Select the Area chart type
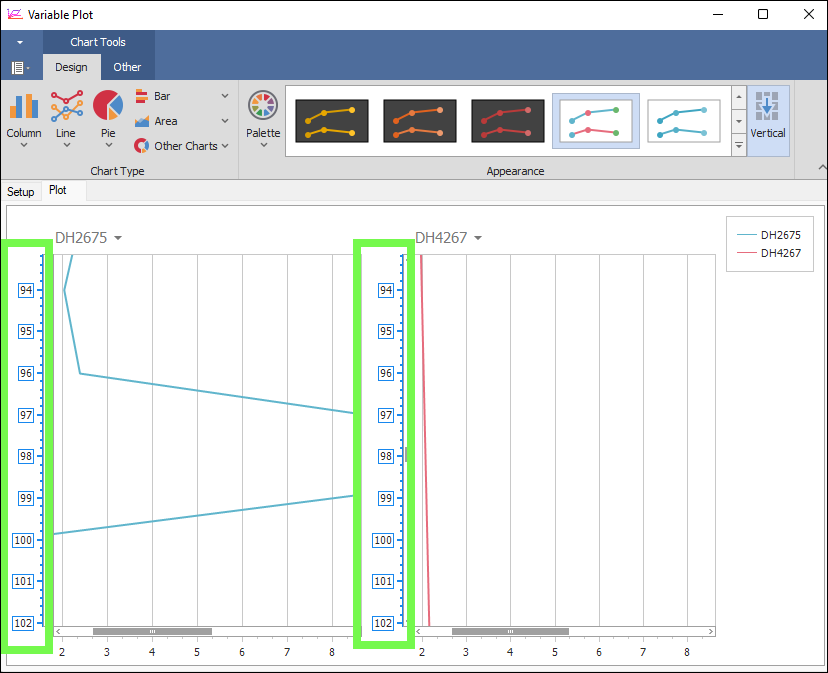The width and height of the screenshot is (828, 673). (165, 121)
